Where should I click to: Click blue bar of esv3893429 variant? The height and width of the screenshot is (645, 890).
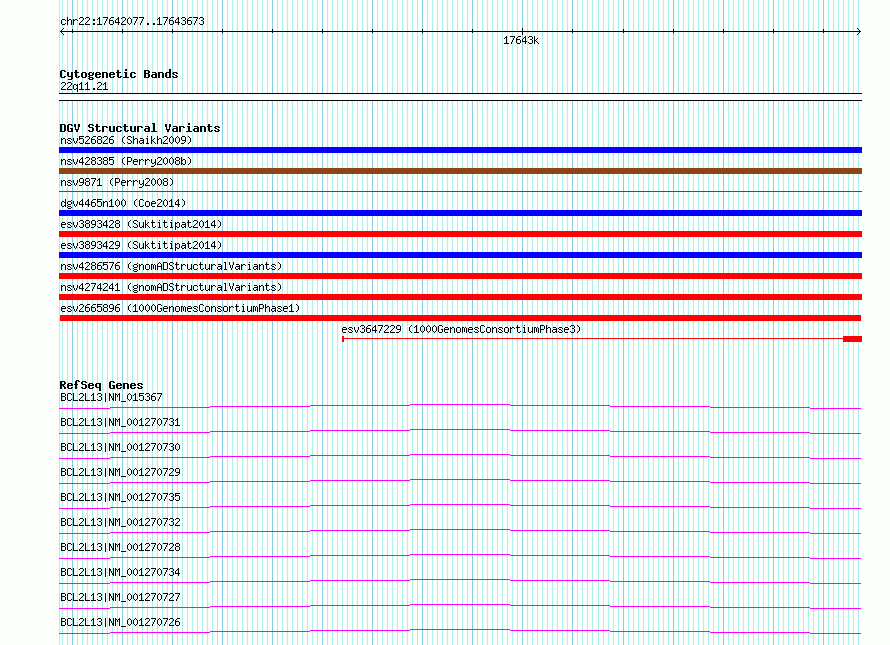(x=460, y=255)
